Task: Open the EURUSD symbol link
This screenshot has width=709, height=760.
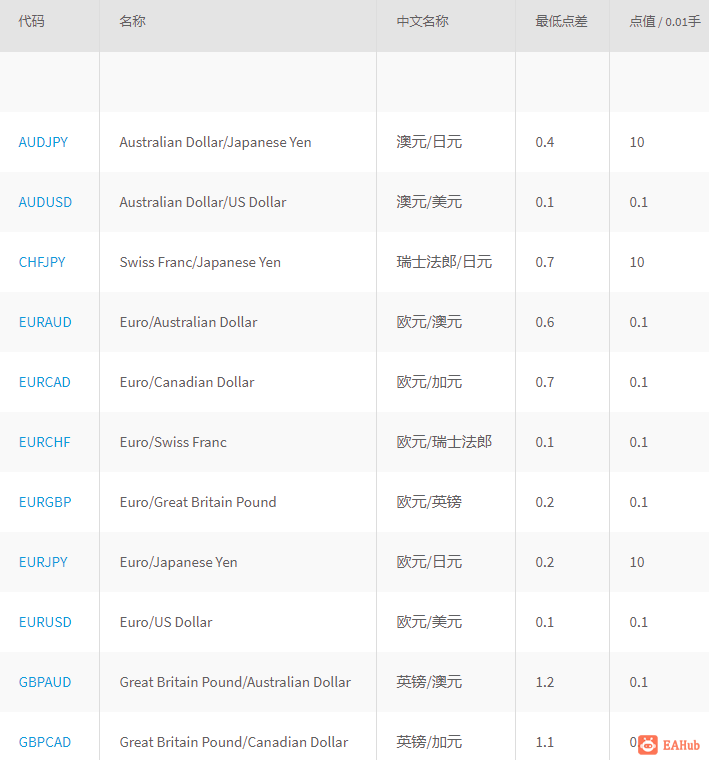Action: click(45, 622)
